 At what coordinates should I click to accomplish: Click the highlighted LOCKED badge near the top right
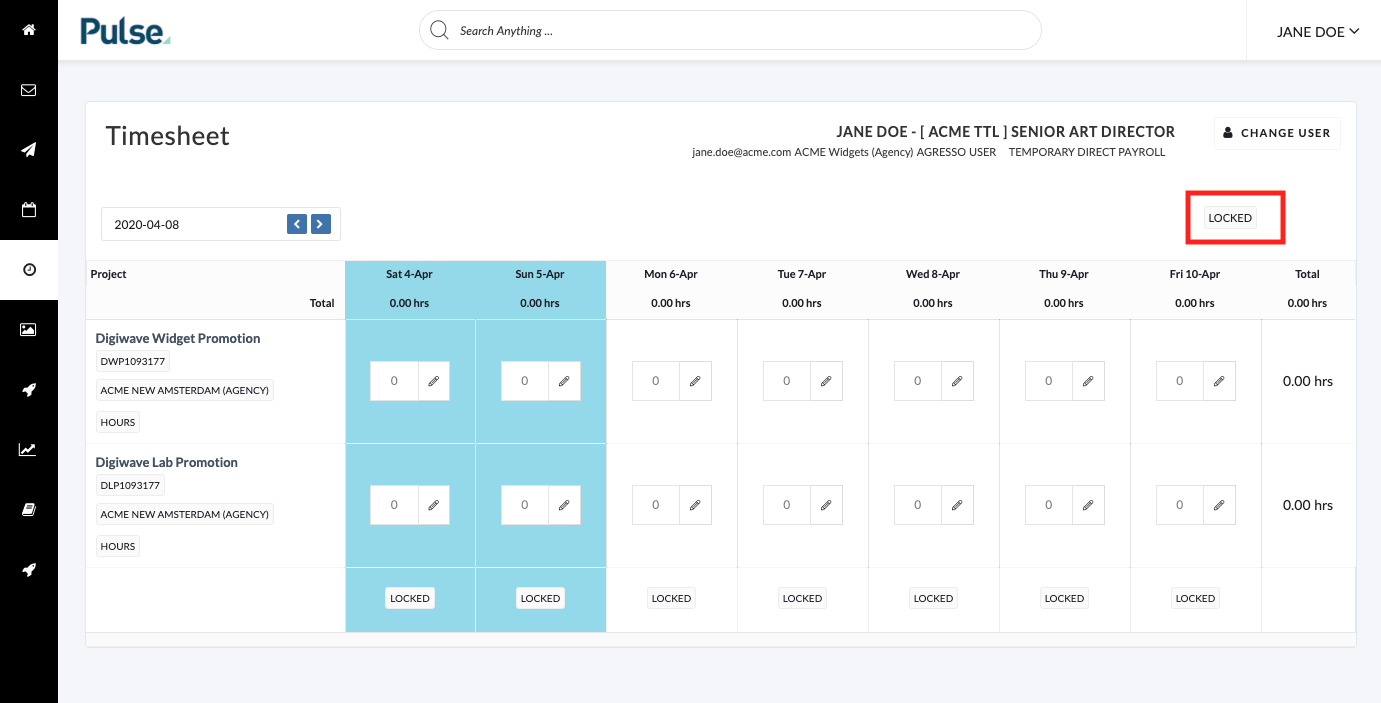point(1230,218)
